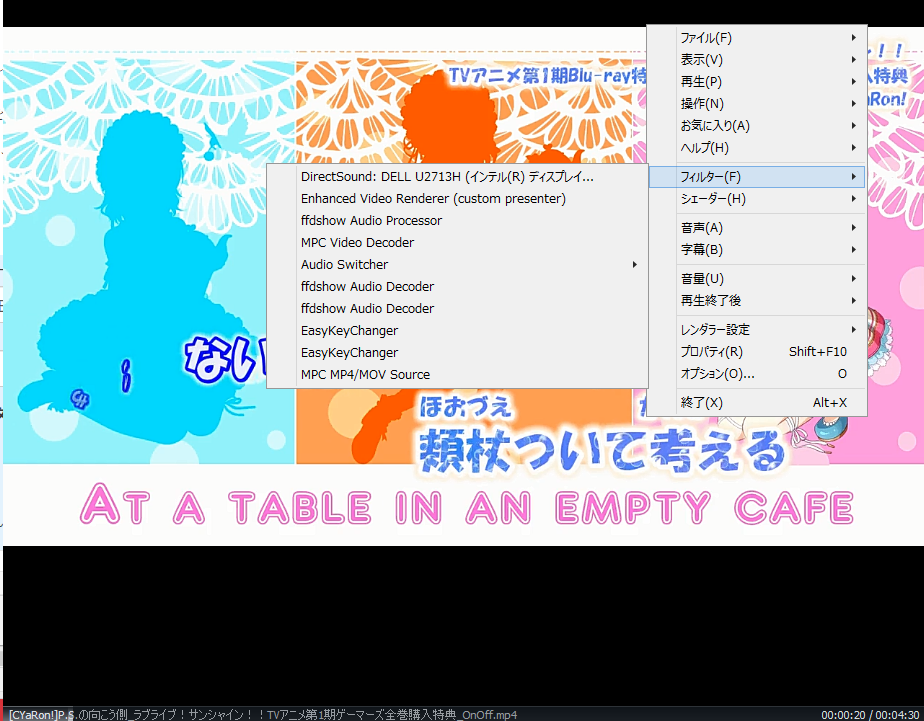Open the 操作(N) submenu
Viewport: 924px width, 721px height.
point(757,104)
